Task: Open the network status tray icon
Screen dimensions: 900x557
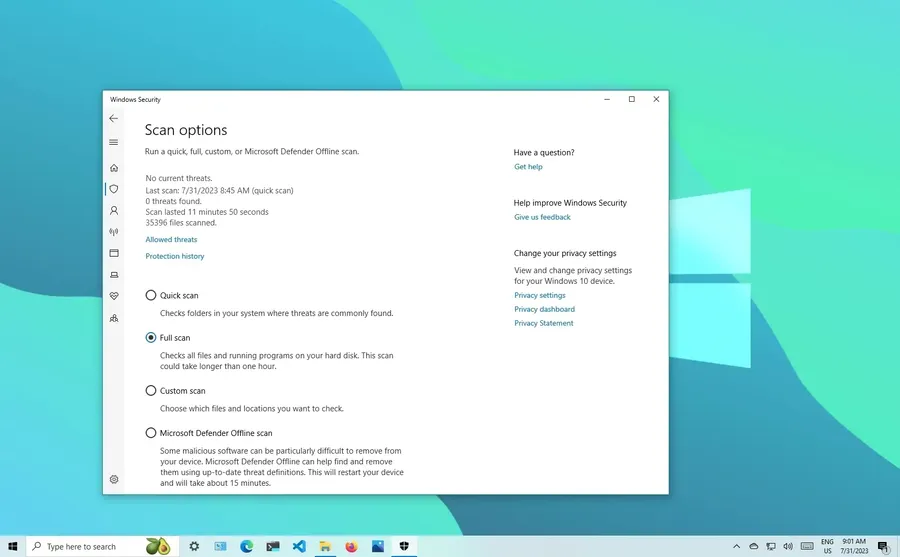Action: 771,546
